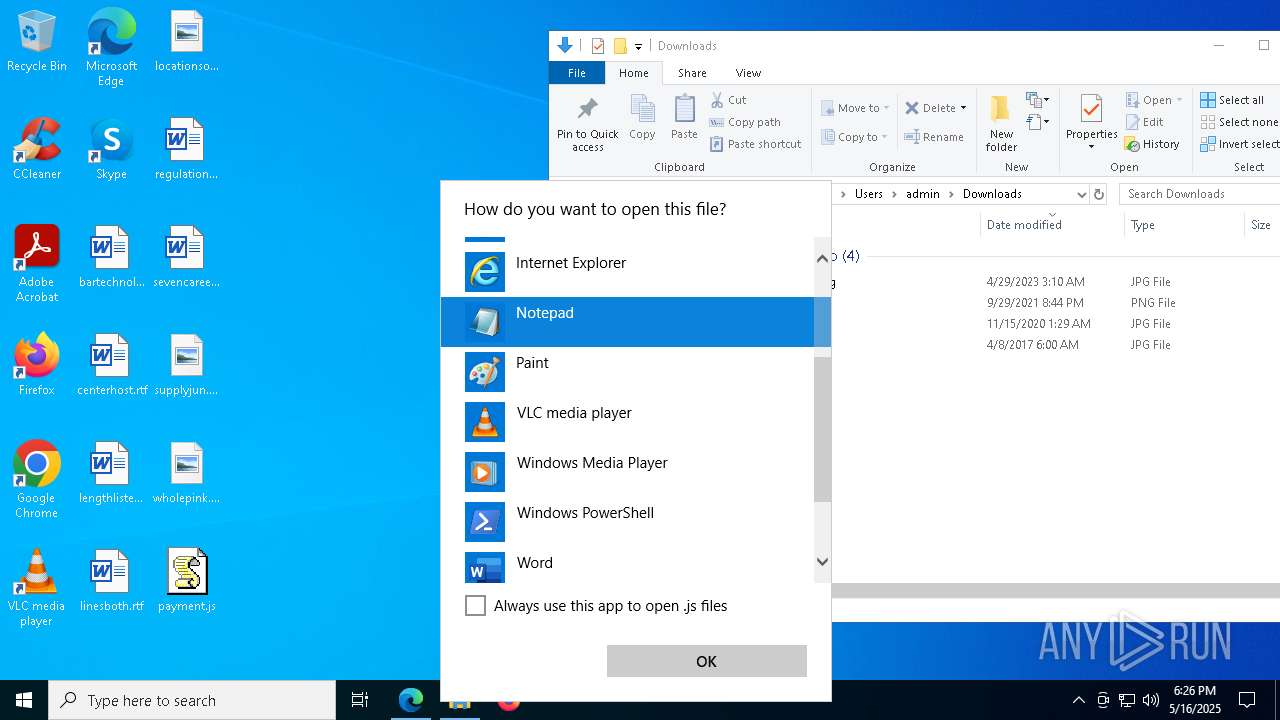Expand the Open dropdown in ribbon
This screenshot has width=1280, height=720.
coord(1179,100)
